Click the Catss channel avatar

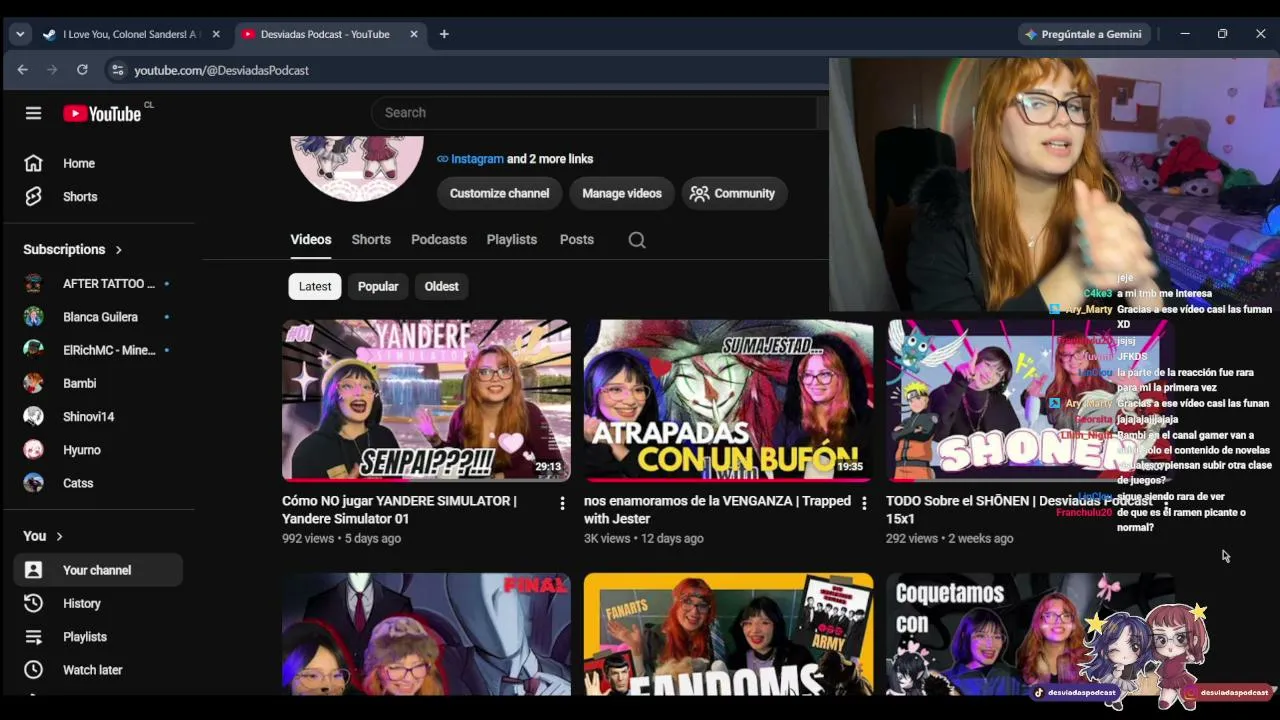34,483
